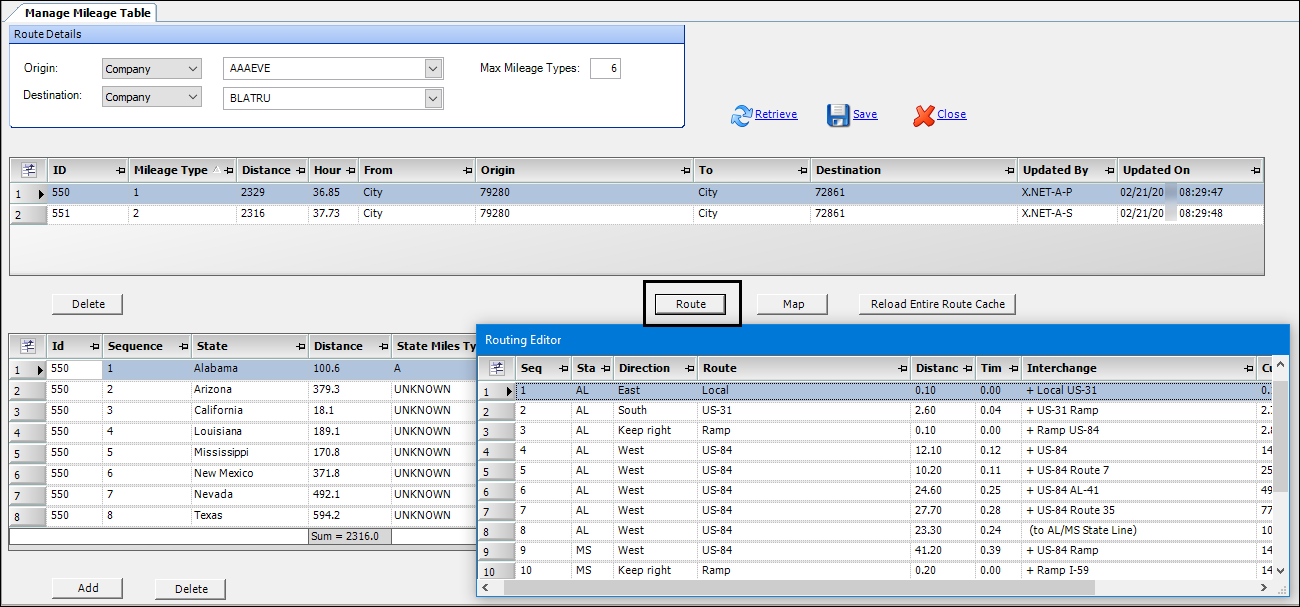
Task: Expand the Origin type Company dropdown
Action: coord(192,69)
